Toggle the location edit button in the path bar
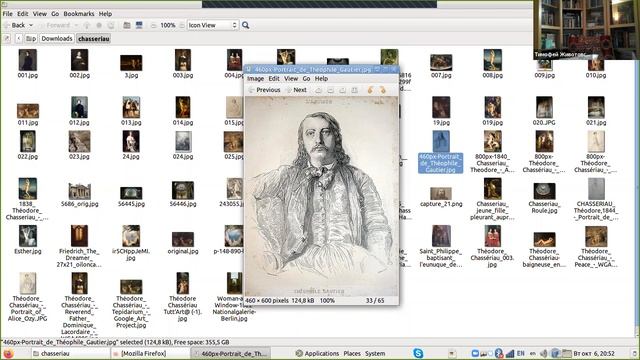 [x=7, y=39]
